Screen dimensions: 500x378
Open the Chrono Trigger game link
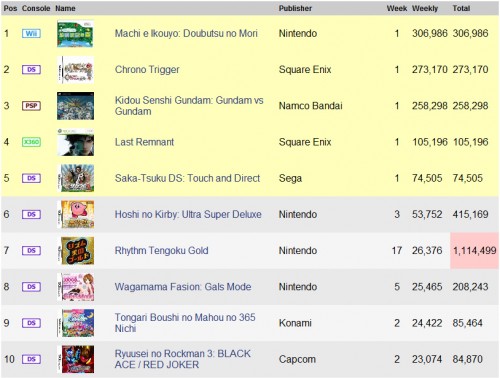tap(147, 70)
